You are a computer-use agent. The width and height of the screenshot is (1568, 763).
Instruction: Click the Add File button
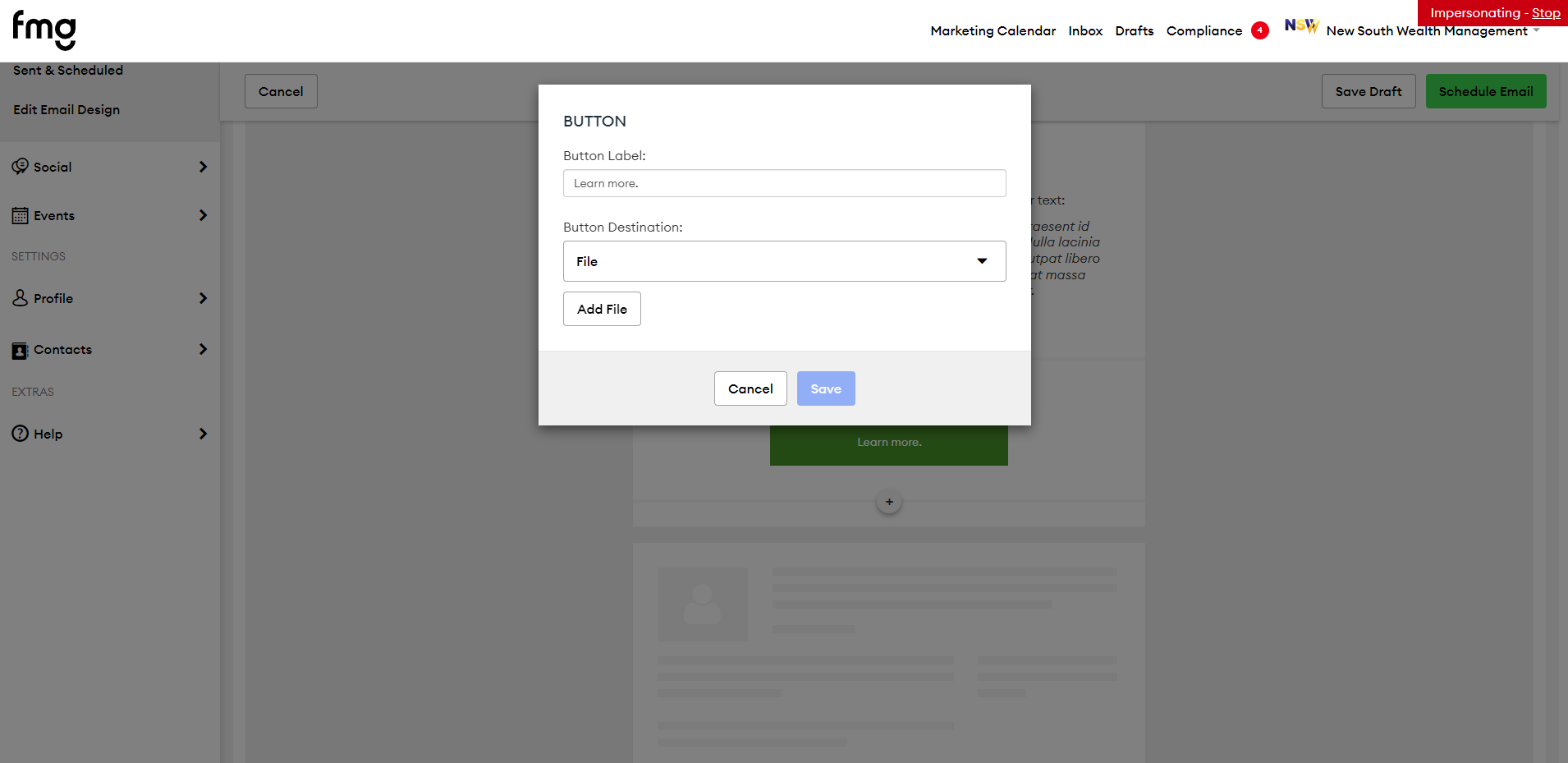pyautogui.click(x=602, y=309)
